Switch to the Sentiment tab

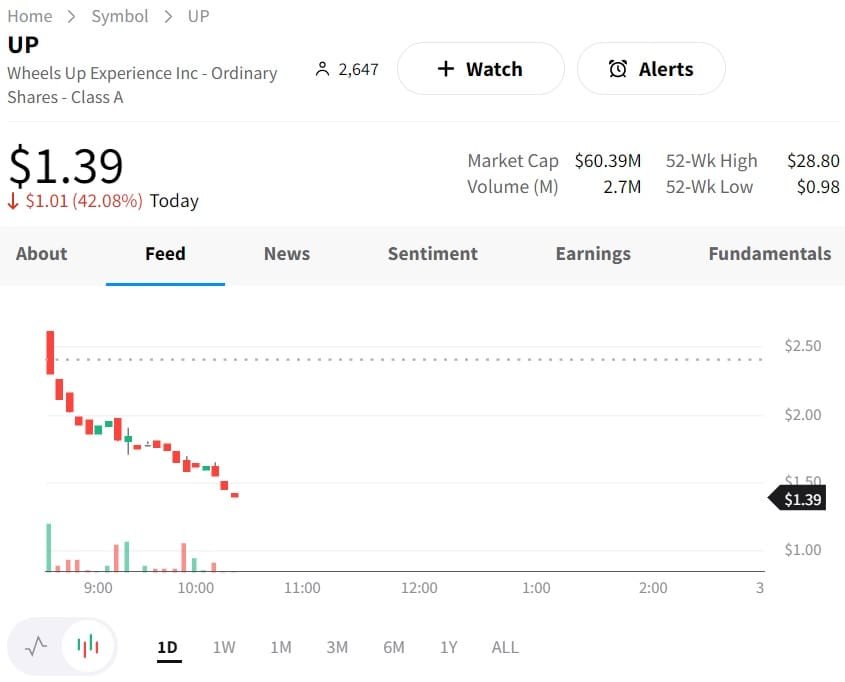[433, 254]
